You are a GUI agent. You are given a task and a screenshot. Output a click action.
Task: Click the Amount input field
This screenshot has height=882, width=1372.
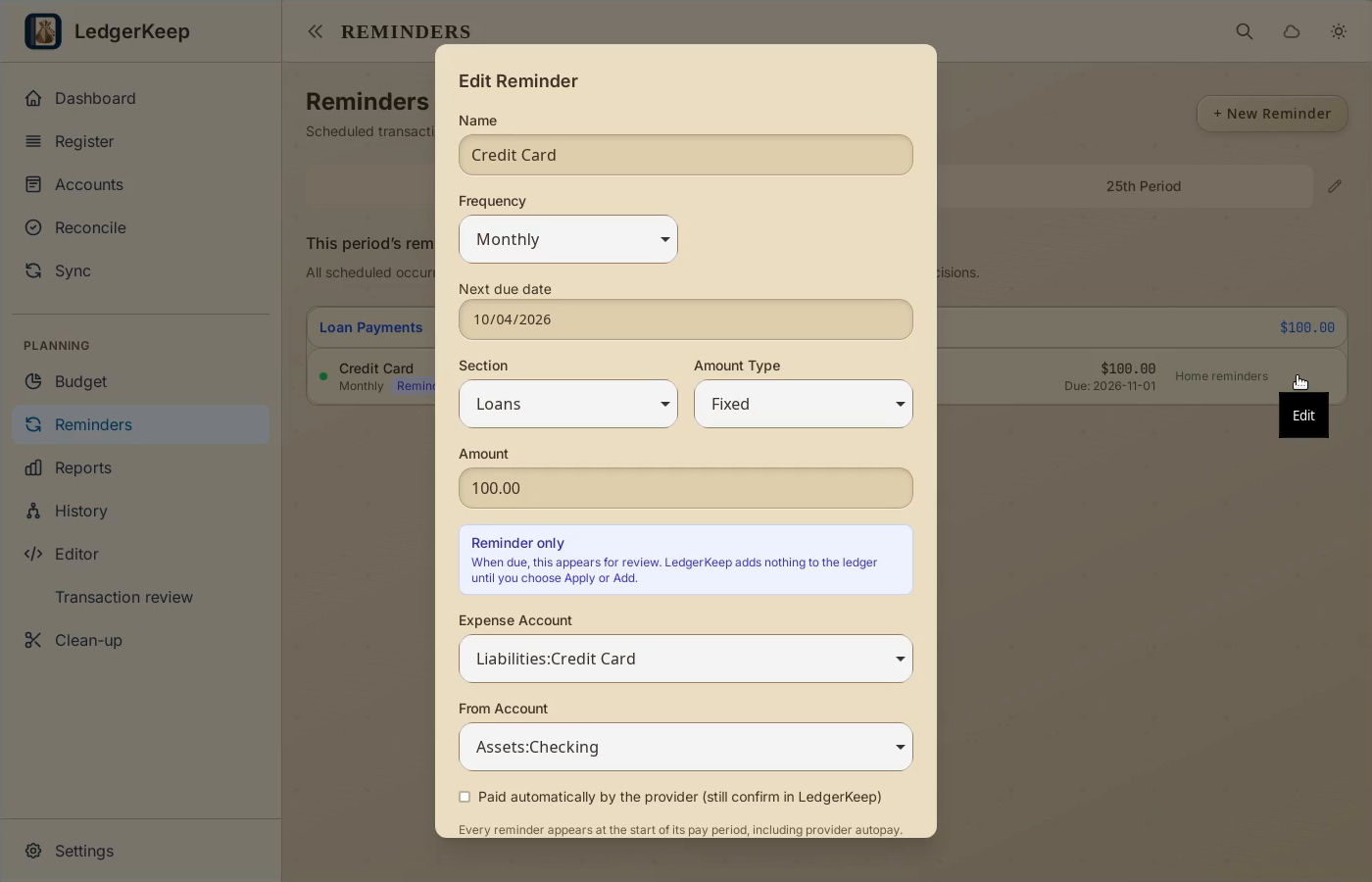686,488
